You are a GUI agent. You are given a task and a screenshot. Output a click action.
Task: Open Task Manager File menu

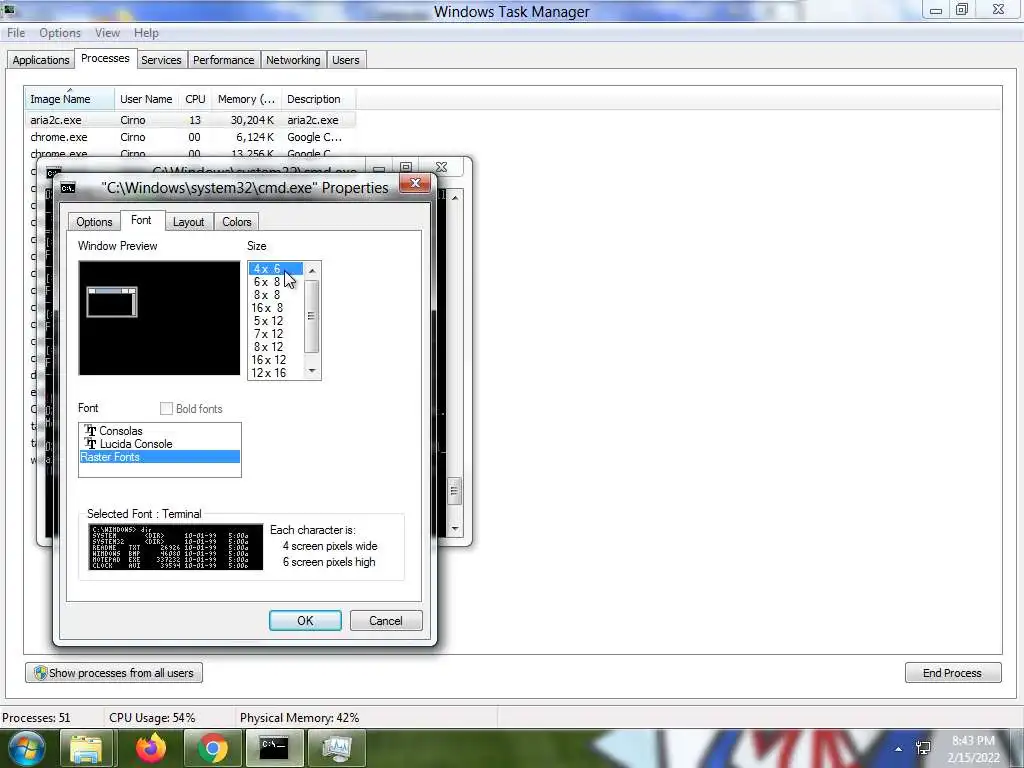(16, 33)
